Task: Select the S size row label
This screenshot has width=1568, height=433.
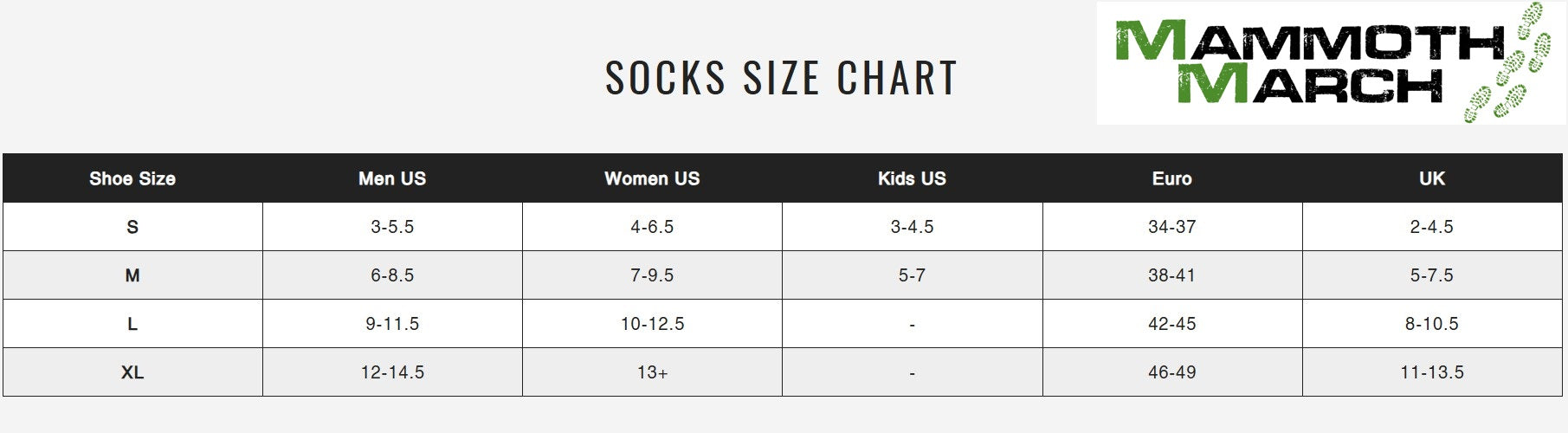Action: 132,227
